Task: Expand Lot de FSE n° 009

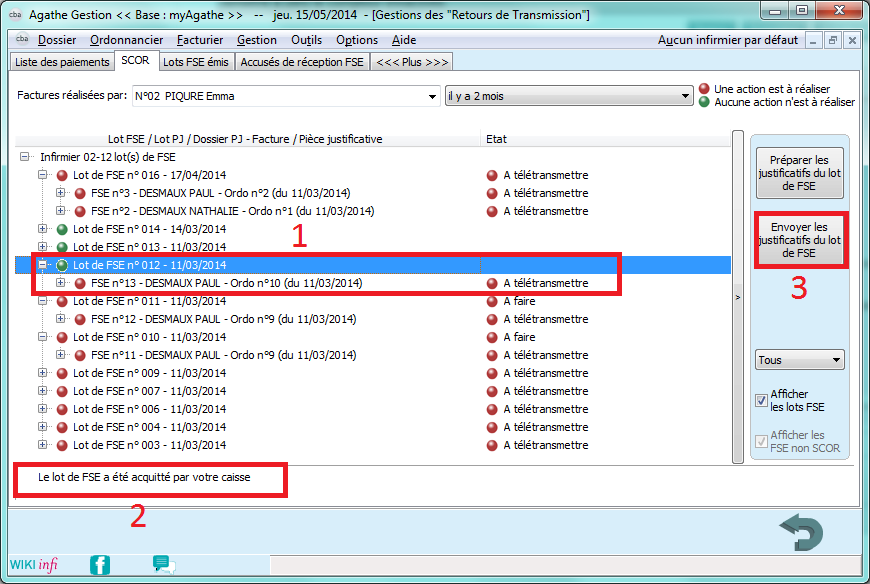Action: click(x=42, y=373)
